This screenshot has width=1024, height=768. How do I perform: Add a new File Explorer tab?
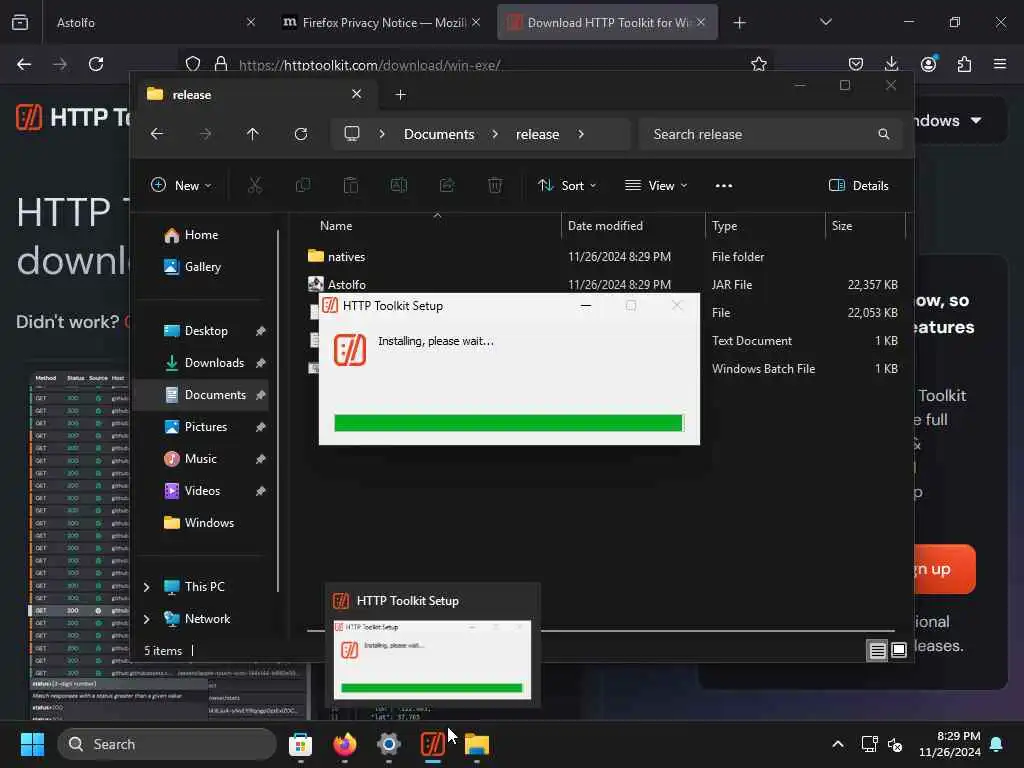(x=400, y=95)
